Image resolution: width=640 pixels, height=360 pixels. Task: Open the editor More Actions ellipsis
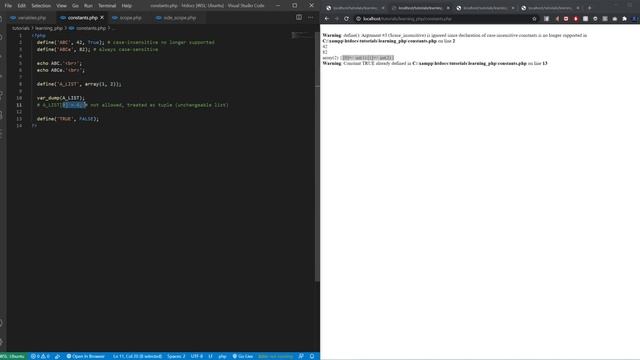(x=311, y=18)
